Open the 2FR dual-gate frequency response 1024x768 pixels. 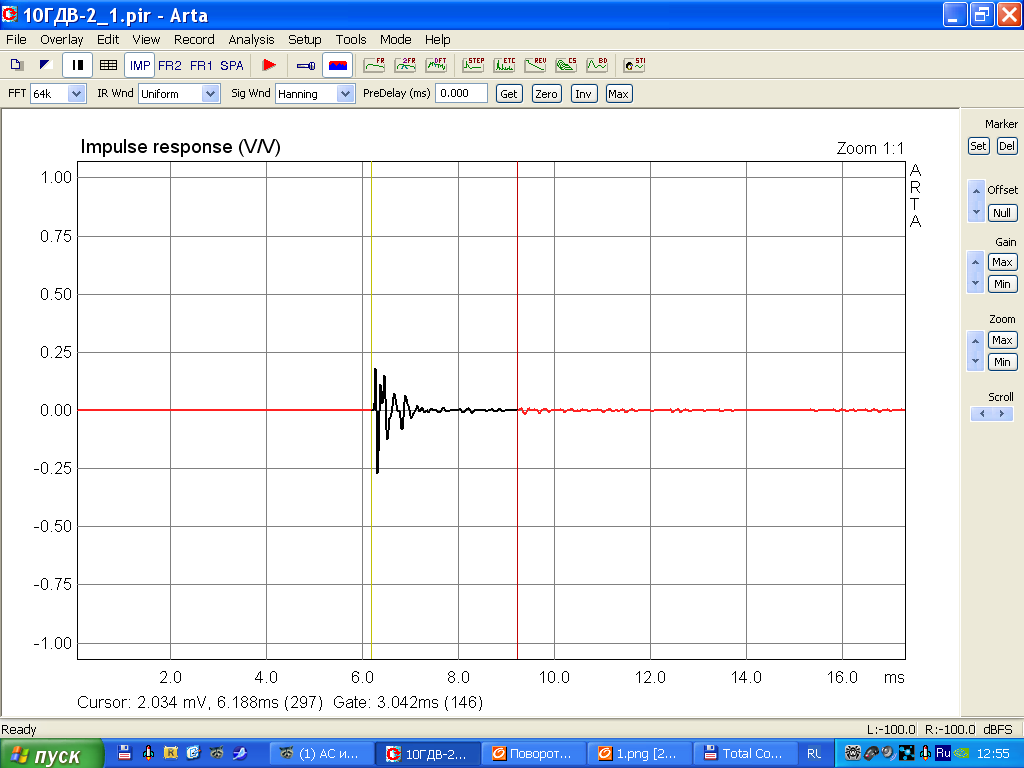406,65
